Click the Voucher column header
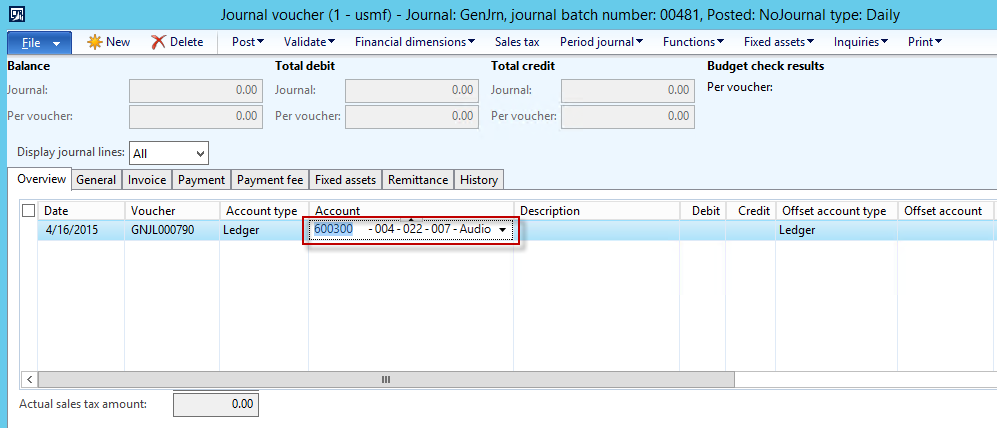The height and width of the screenshot is (428, 997). (x=172, y=211)
